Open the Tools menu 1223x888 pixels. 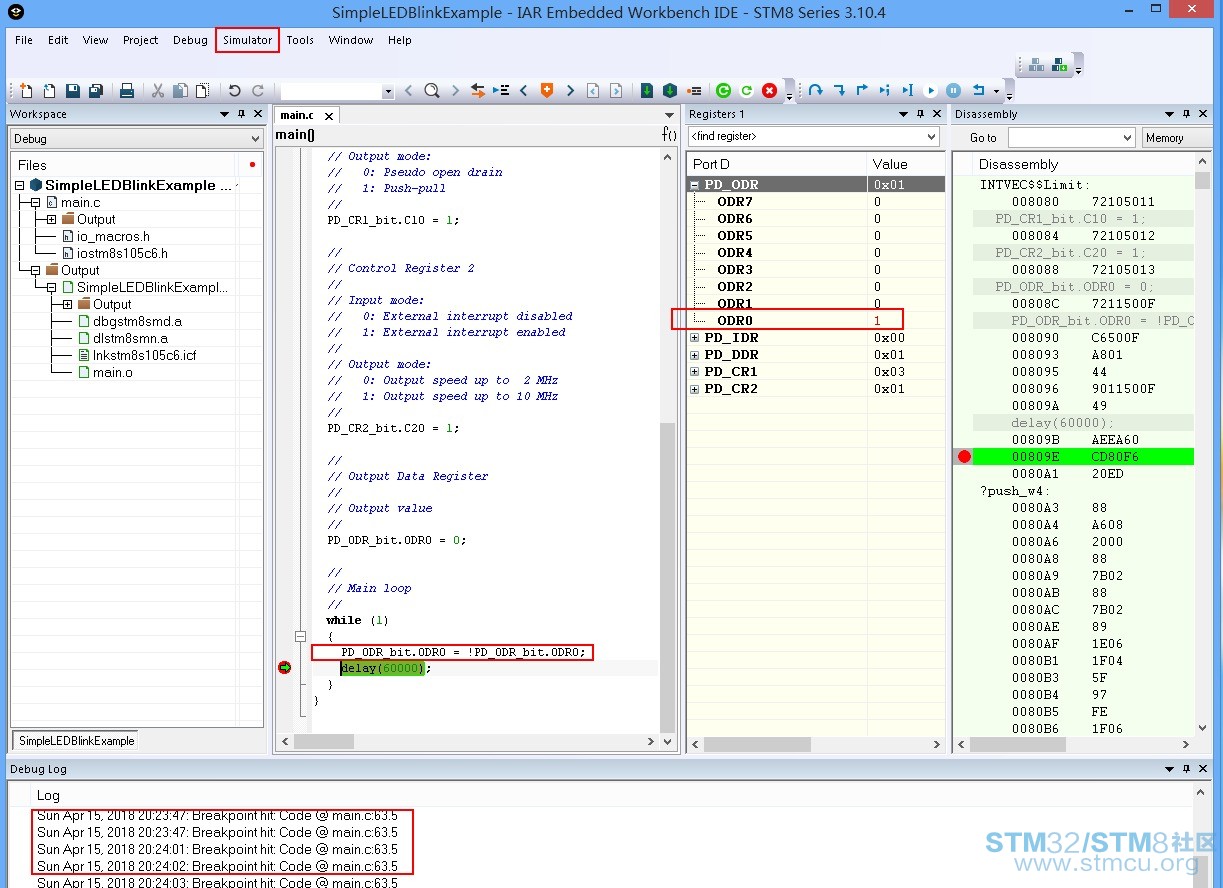point(300,40)
